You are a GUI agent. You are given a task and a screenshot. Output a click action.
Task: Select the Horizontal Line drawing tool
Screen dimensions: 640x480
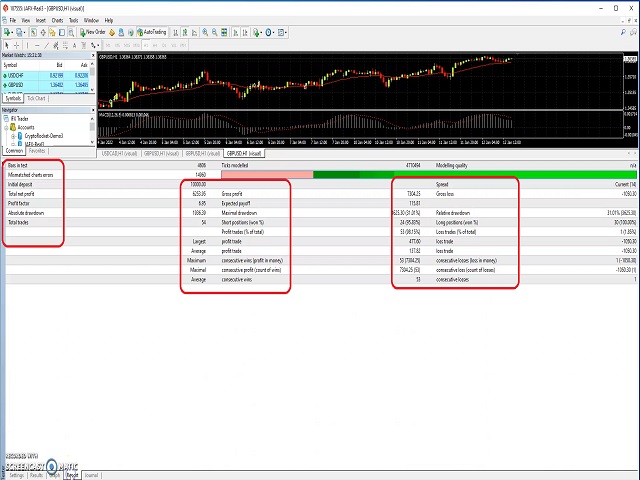[x=37, y=45]
